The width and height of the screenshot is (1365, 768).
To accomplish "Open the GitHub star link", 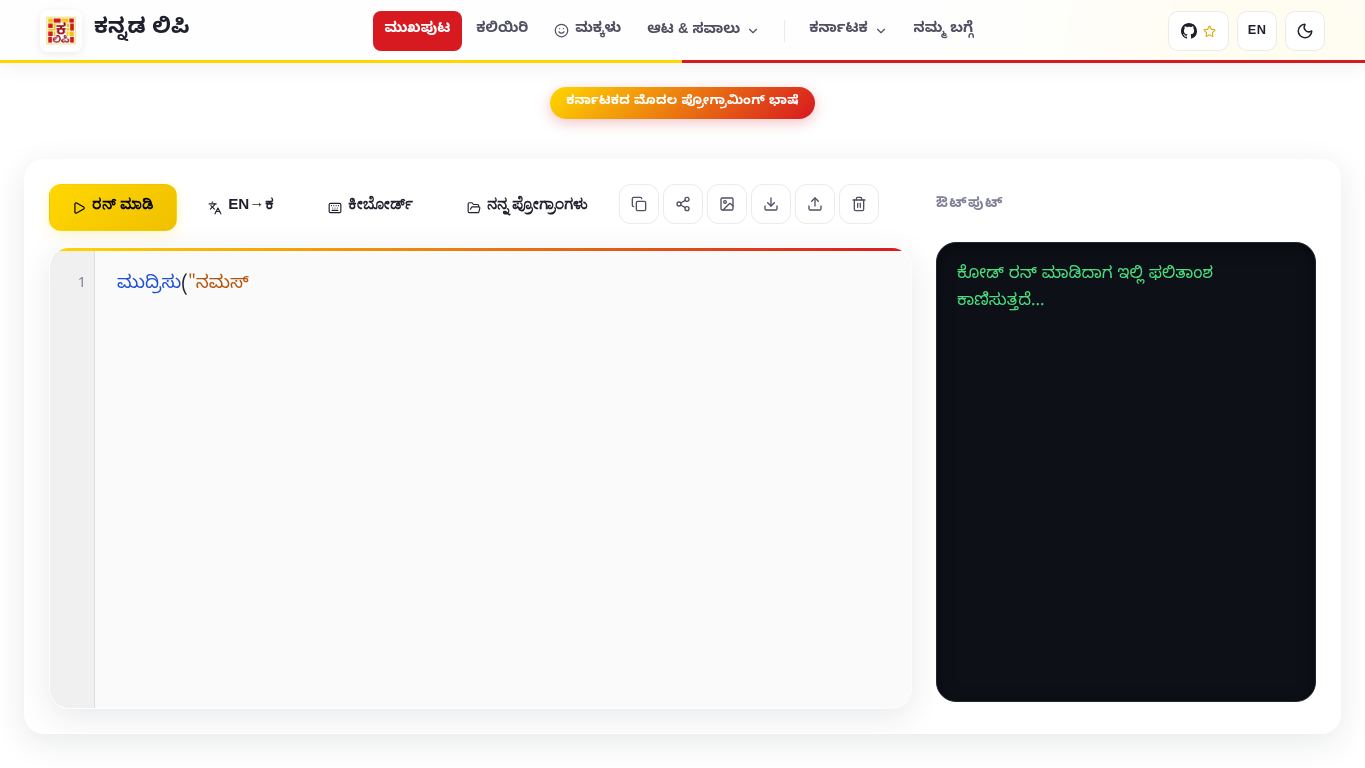I will (1198, 31).
